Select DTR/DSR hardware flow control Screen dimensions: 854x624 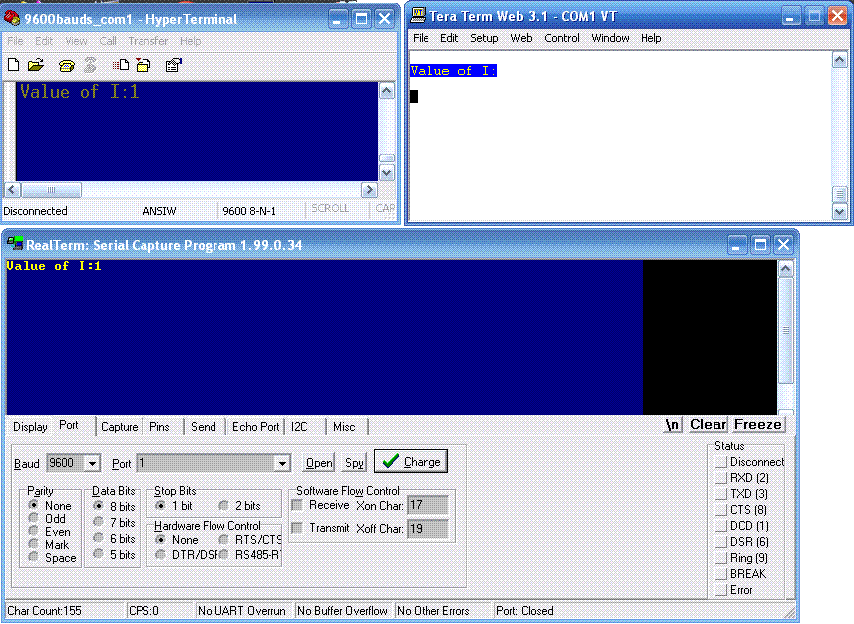click(160, 555)
